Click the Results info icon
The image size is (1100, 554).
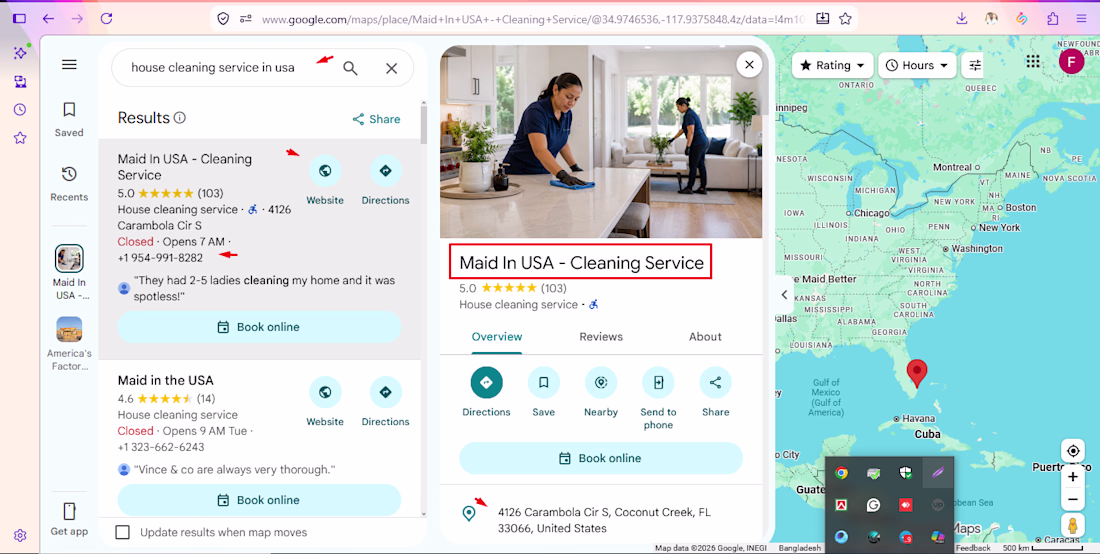pos(180,118)
